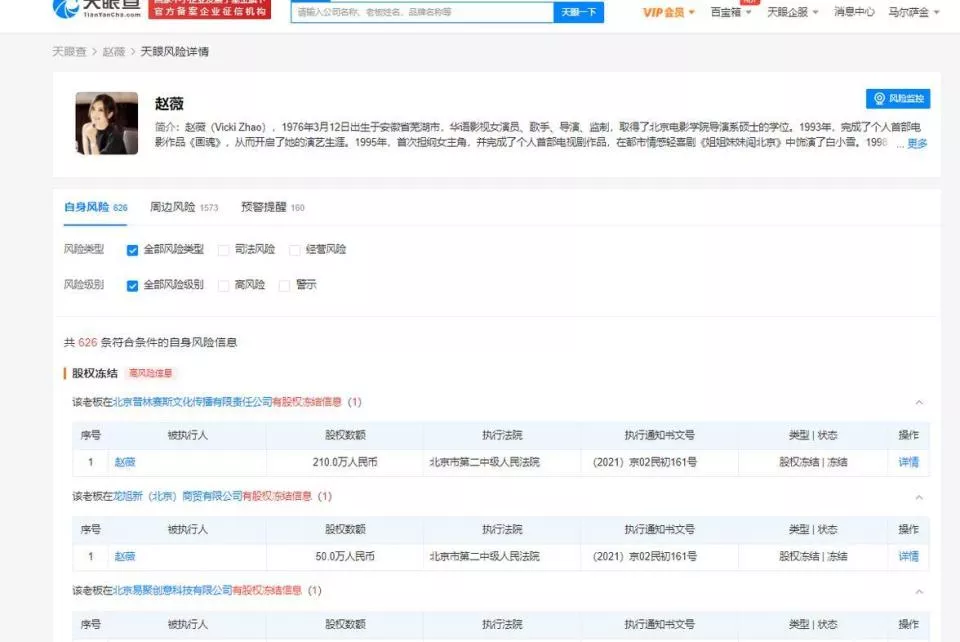Click the 626 risk count text

pyautogui.click(x=88, y=343)
